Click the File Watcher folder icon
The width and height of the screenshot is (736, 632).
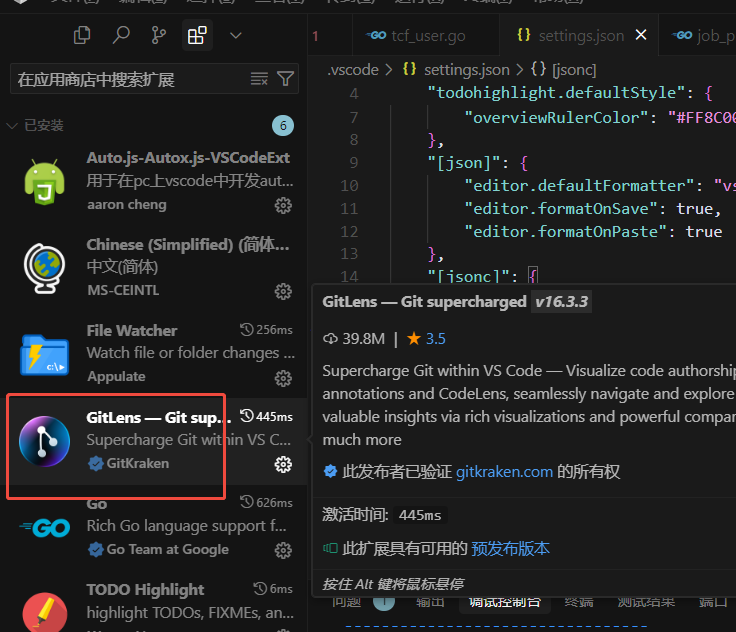(44, 355)
